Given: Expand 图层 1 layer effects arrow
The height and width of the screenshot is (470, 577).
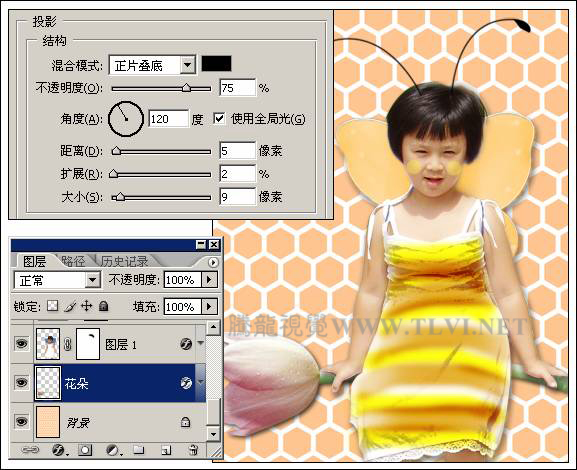Looking at the screenshot, I should coord(201,343).
